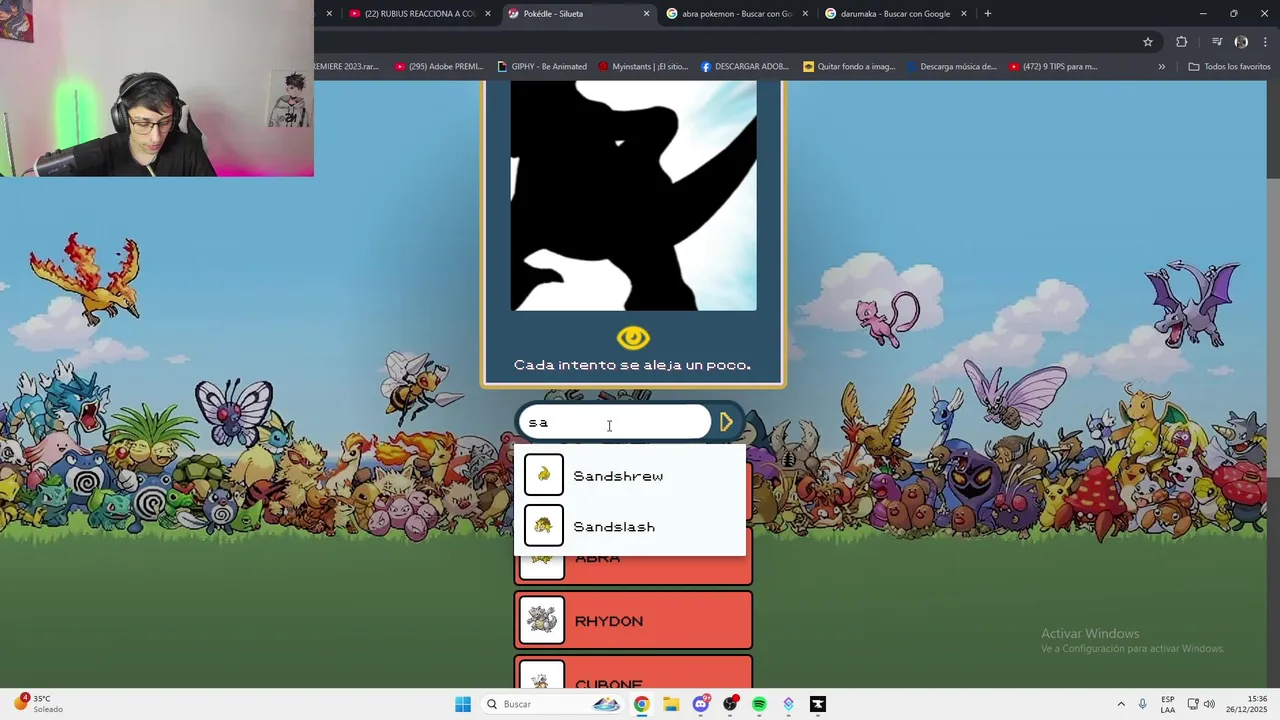
Task: Open the 9 TIPS para m... bookmark
Action: click(x=1053, y=67)
